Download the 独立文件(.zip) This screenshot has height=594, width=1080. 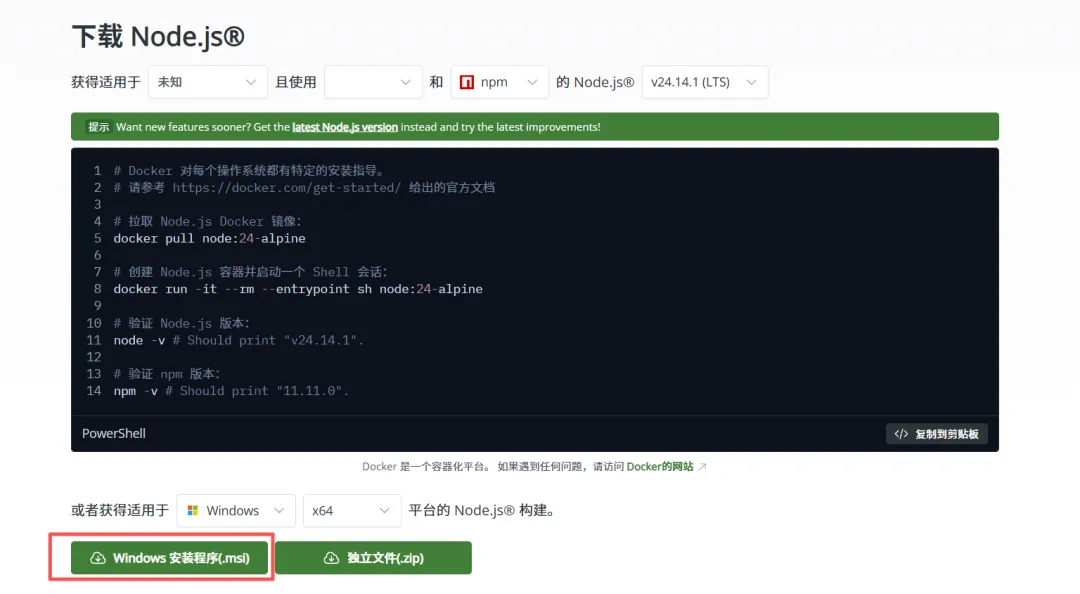point(373,557)
